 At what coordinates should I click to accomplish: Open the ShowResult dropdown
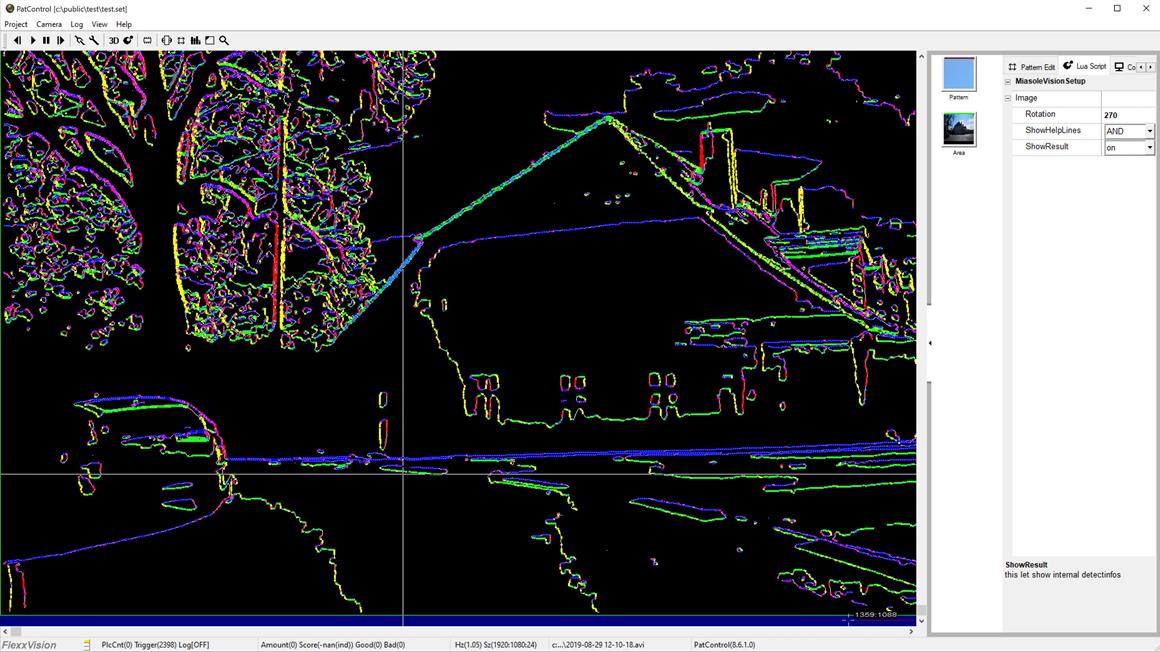coord(1149,147)
